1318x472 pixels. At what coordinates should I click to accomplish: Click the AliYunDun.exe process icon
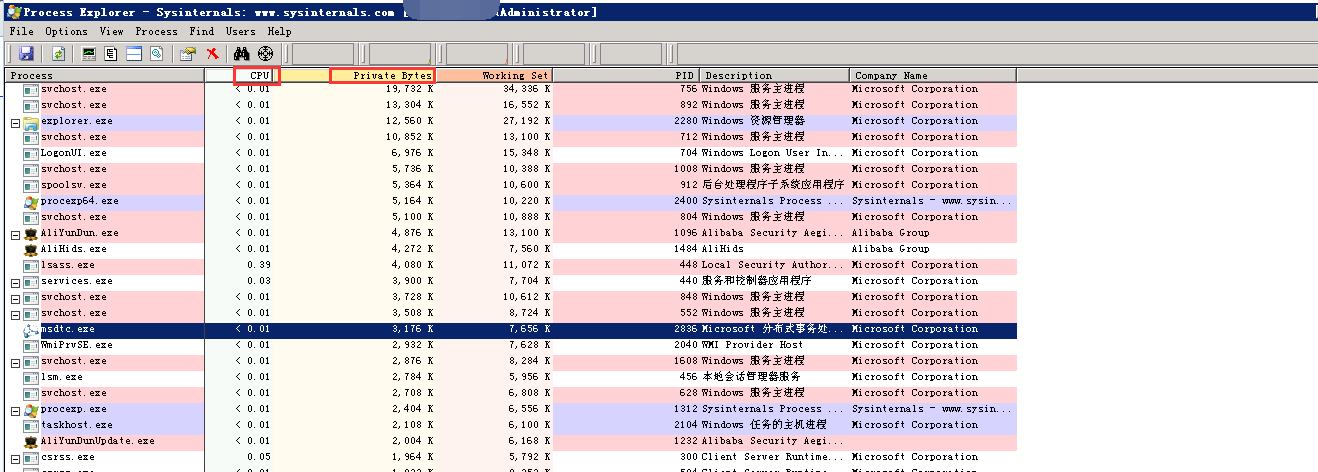tap(31, 233)
